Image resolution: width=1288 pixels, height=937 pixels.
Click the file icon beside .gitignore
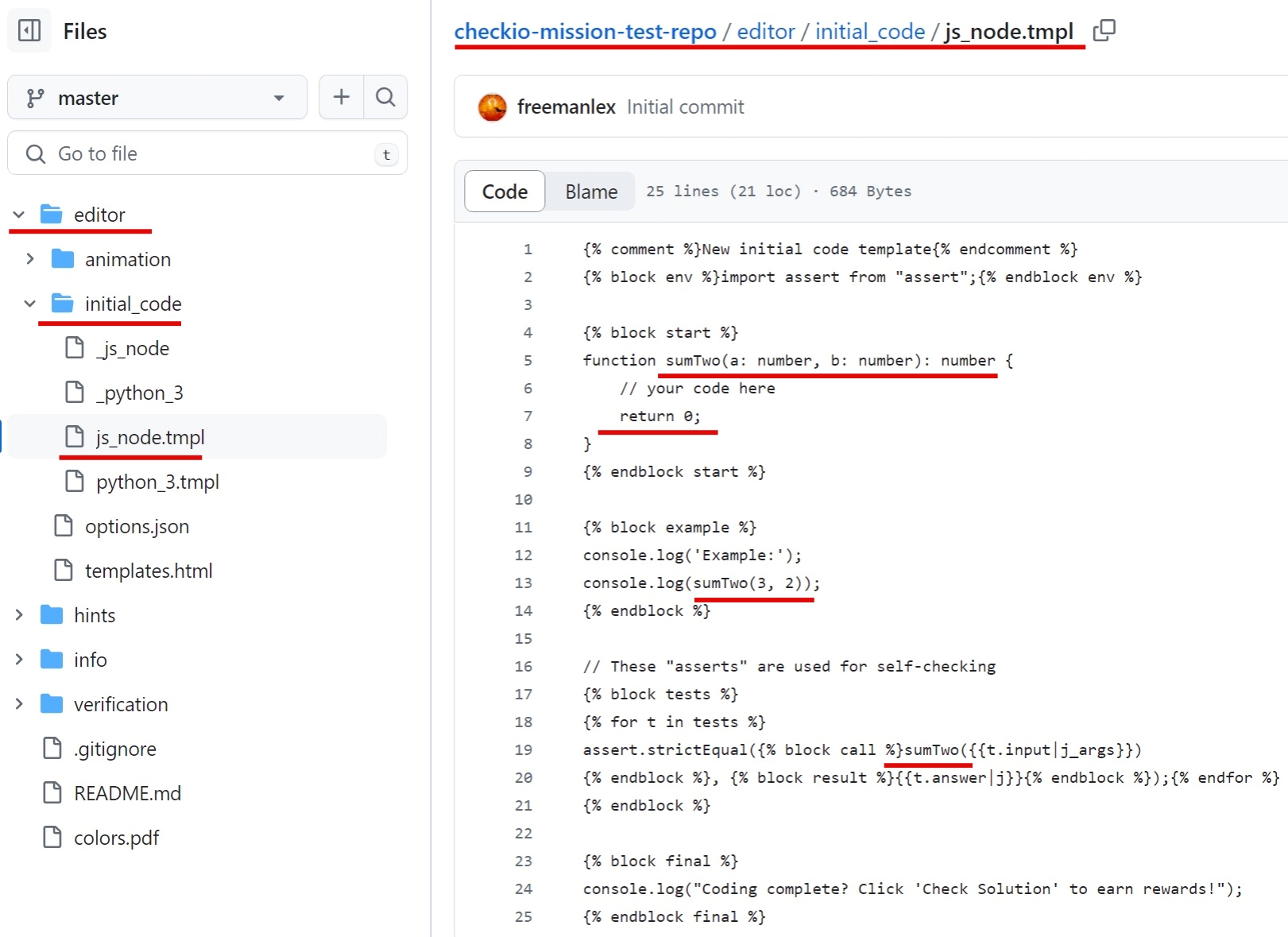[52, 748]
